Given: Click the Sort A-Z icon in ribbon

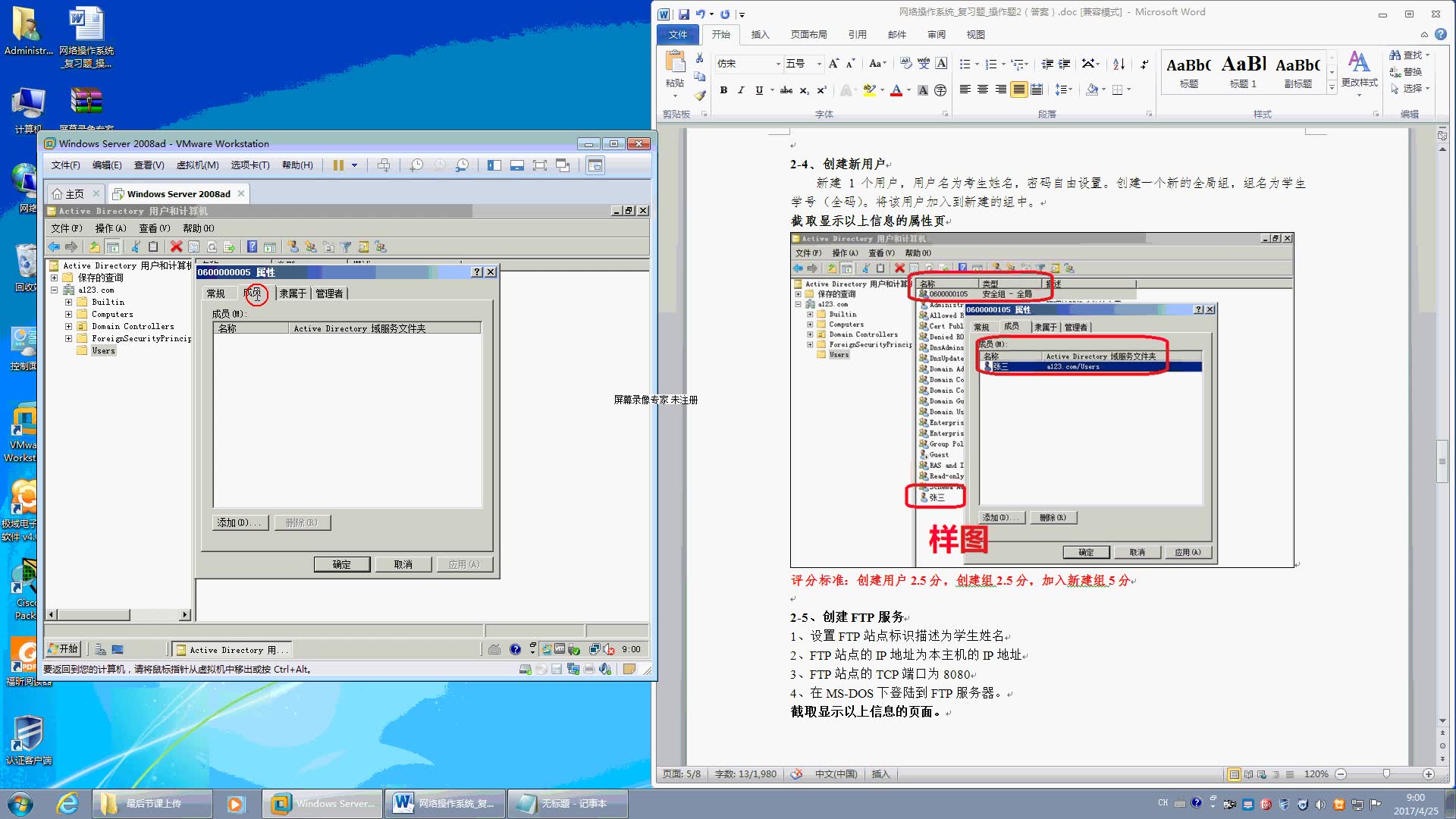Looking at the screenshot, I should click(x=1119, y=64).
